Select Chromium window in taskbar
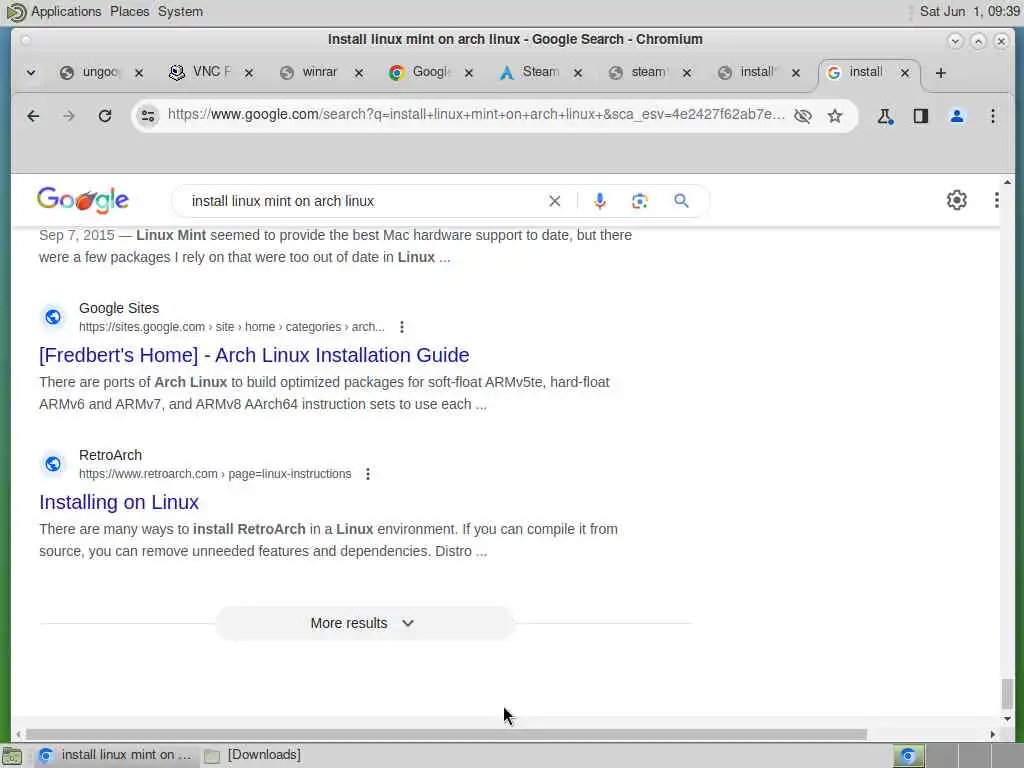1024x768 pixels. click(115, 756)
